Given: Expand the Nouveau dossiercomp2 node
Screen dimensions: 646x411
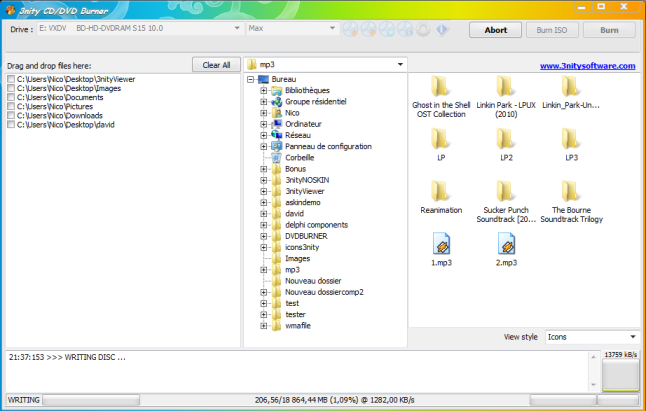Looking at the screenshot, I should coord(264,292).
